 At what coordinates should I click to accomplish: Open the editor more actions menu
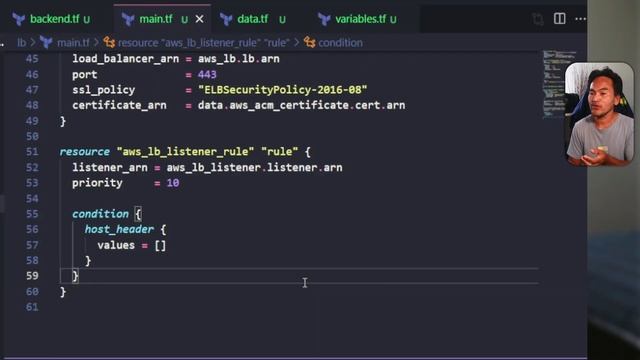click(580, 19)
